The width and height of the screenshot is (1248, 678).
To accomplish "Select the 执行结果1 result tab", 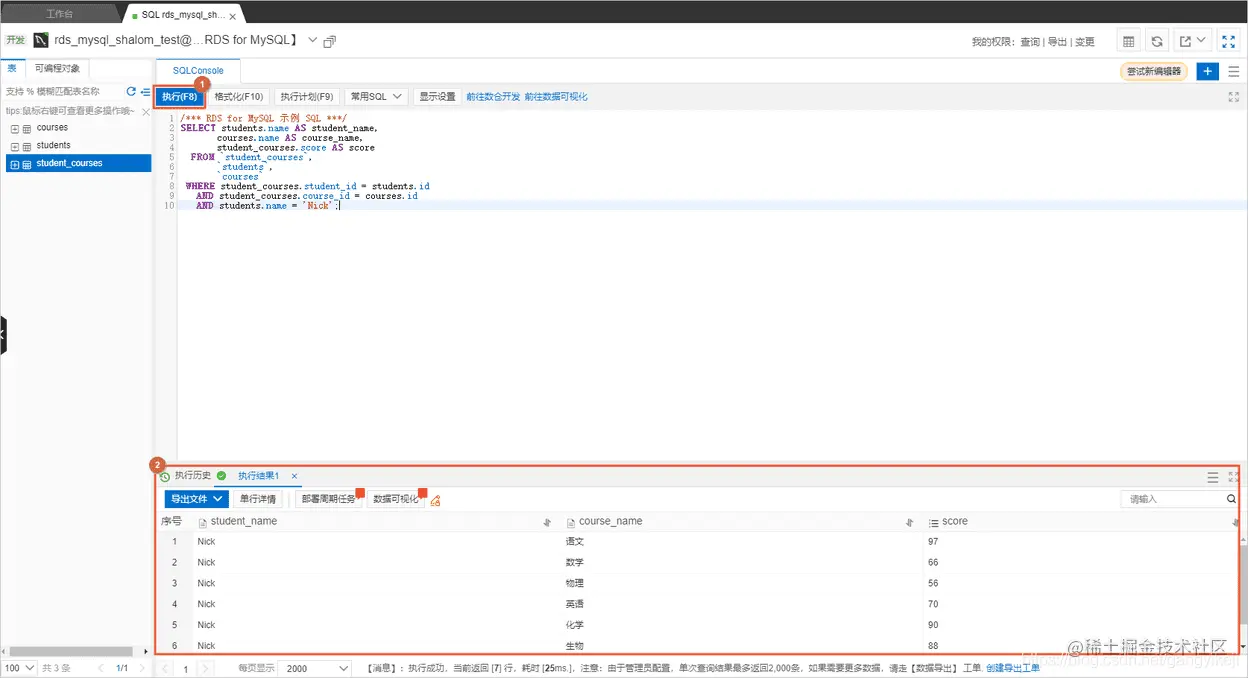I will click(258, 476).
